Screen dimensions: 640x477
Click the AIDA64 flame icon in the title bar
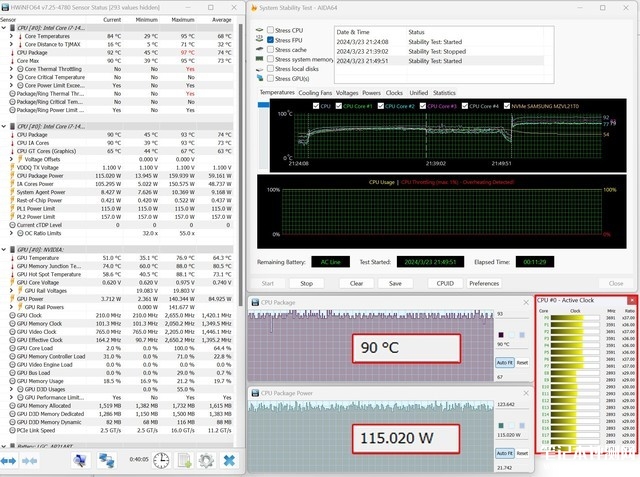point(254,8)
